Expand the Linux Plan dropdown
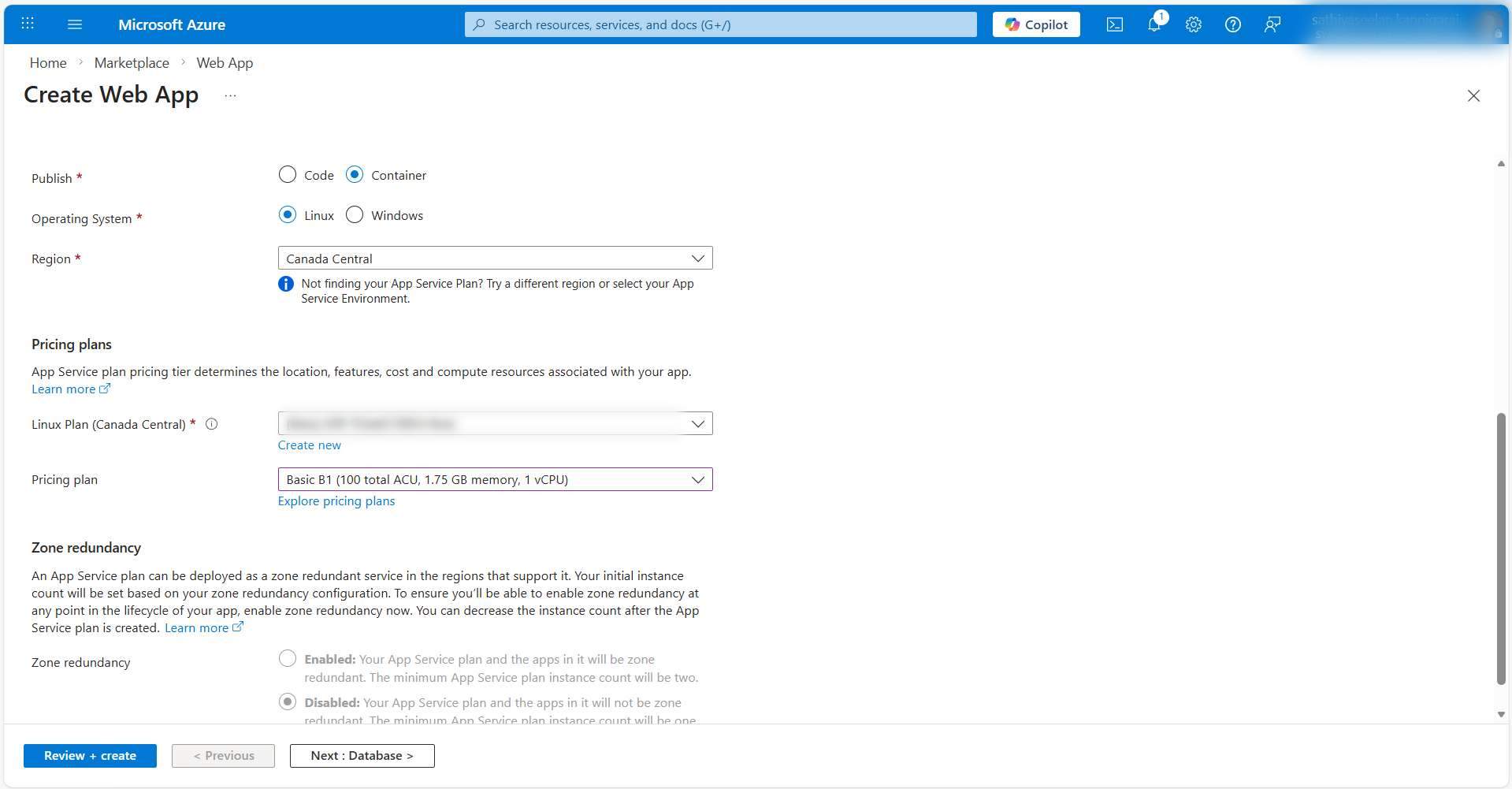This screenshot has width=1512, height=789. [x=495, y=423]
